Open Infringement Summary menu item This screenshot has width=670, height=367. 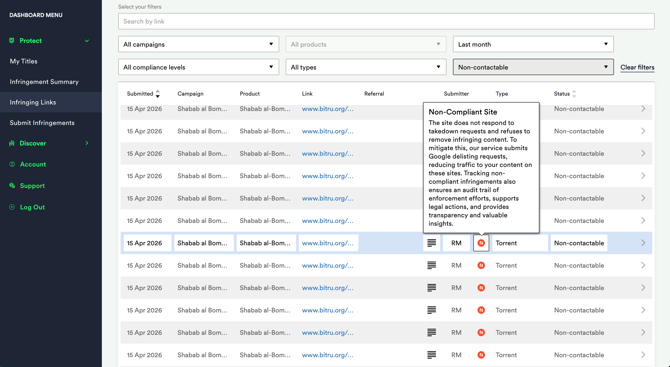[44, 82]
